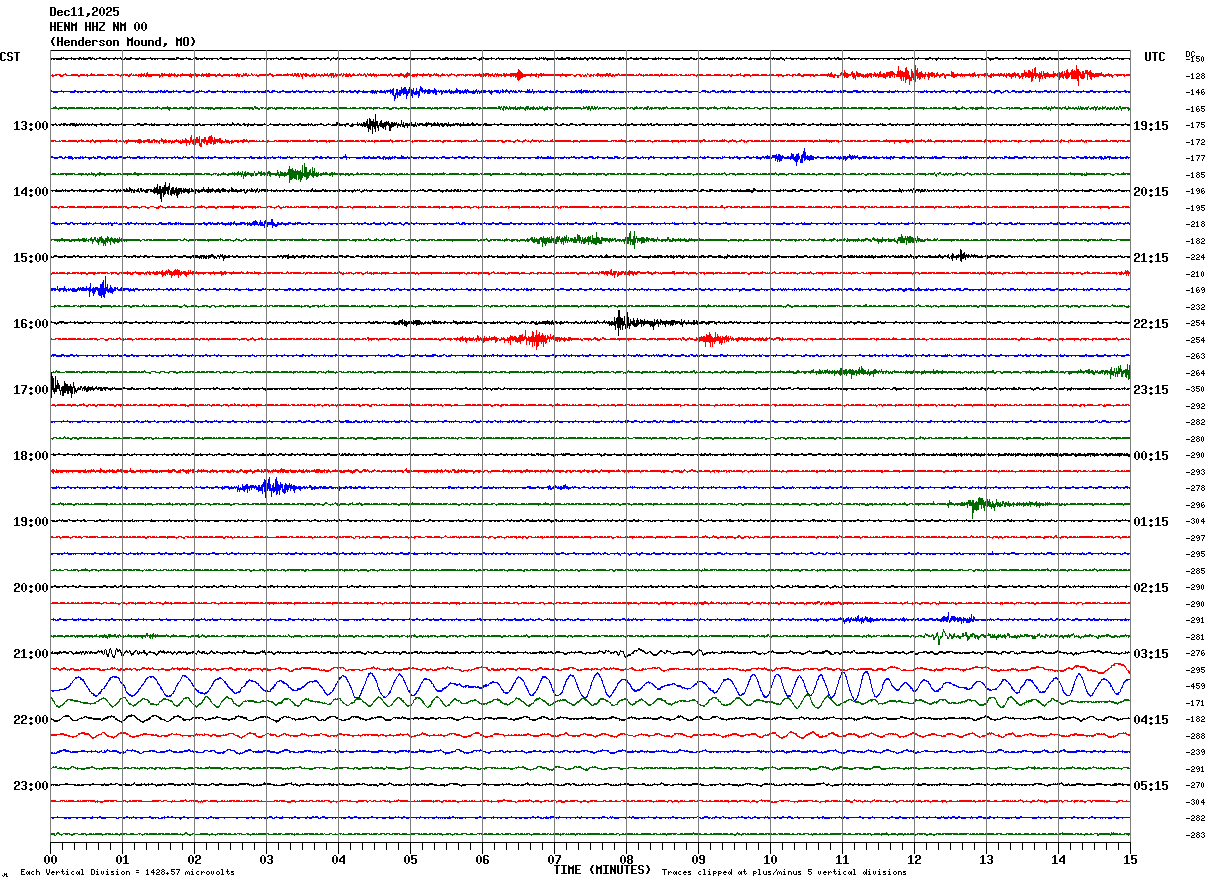Viewport: 1210px width, 886px height.
Task: Click the Dec11,2025 date header
Action: [84, 12]
